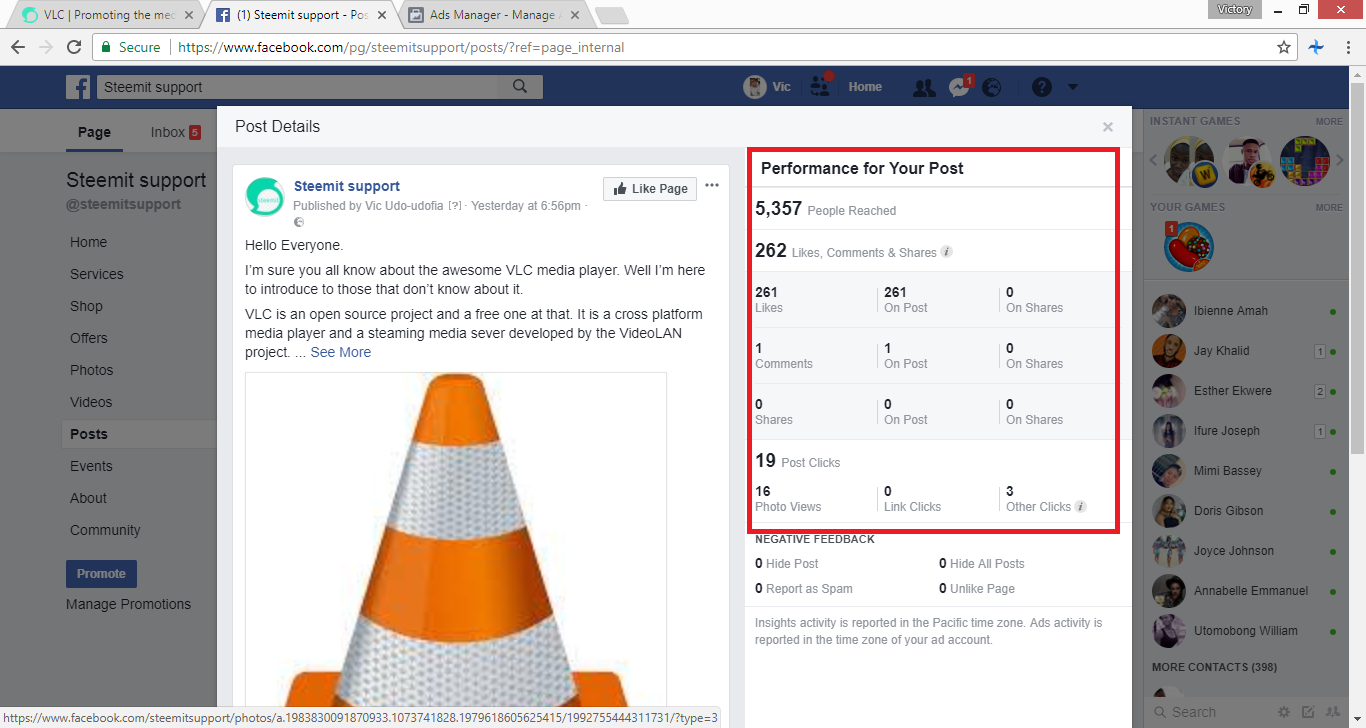Open Events in page sidebar
Screen dimensions: 1366x728
(x=91, y=466)
